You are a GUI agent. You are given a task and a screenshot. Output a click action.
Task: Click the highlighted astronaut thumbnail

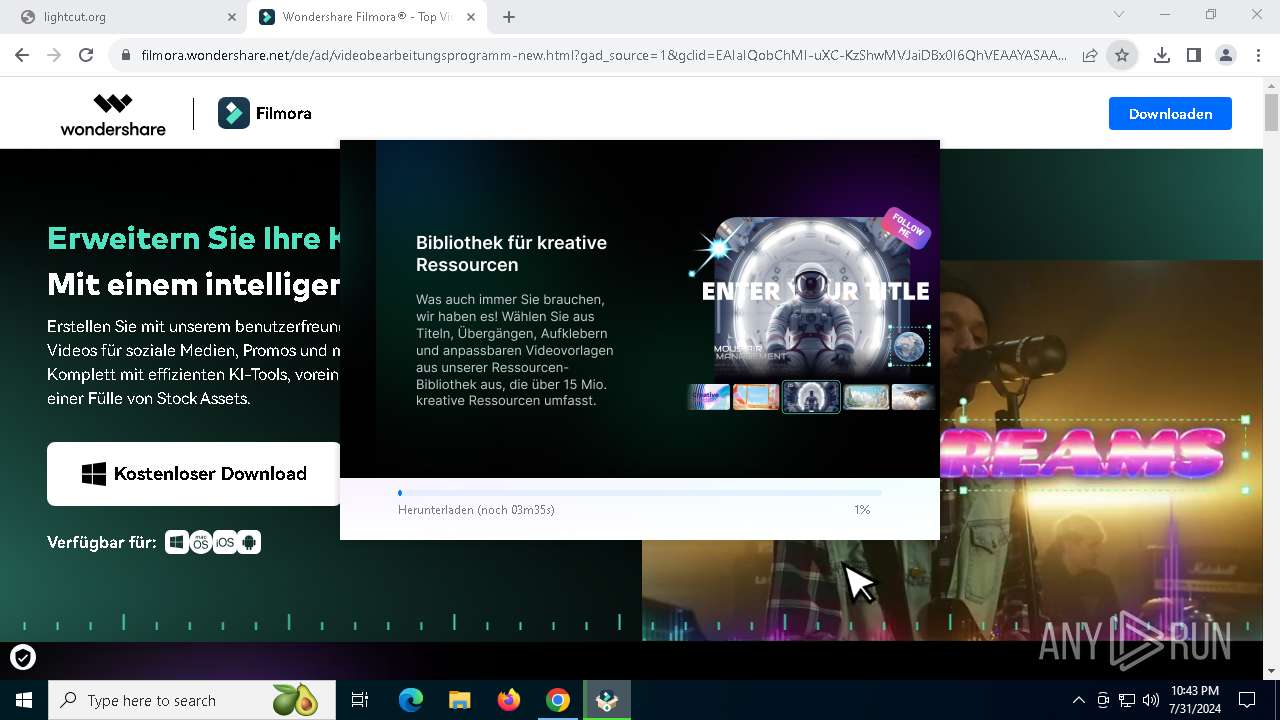[x=811, y=397]
